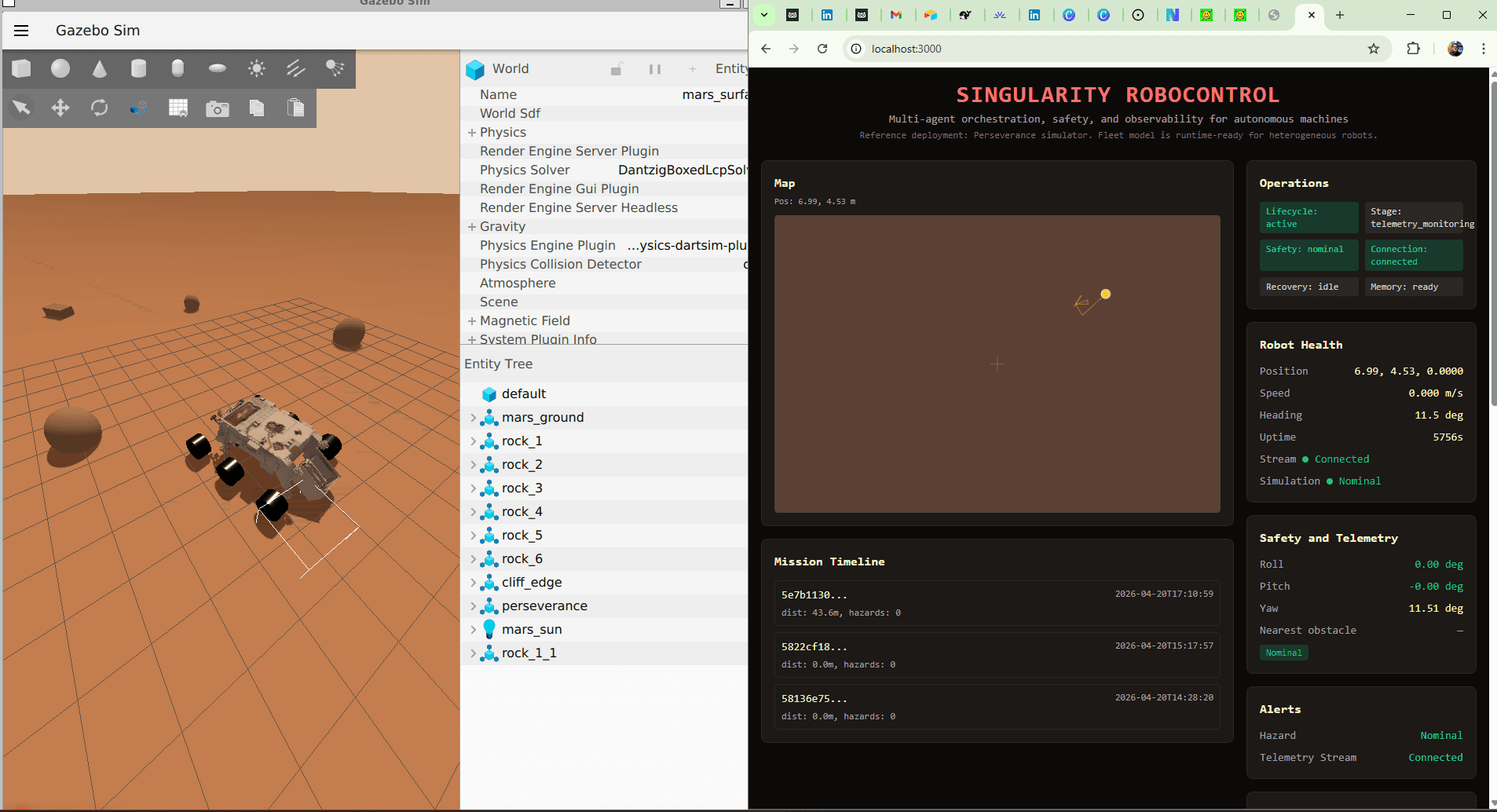This screenshot has height=812, width=1497.
Task: Click the Connection: connected status badge
Action: [1413, 255]
